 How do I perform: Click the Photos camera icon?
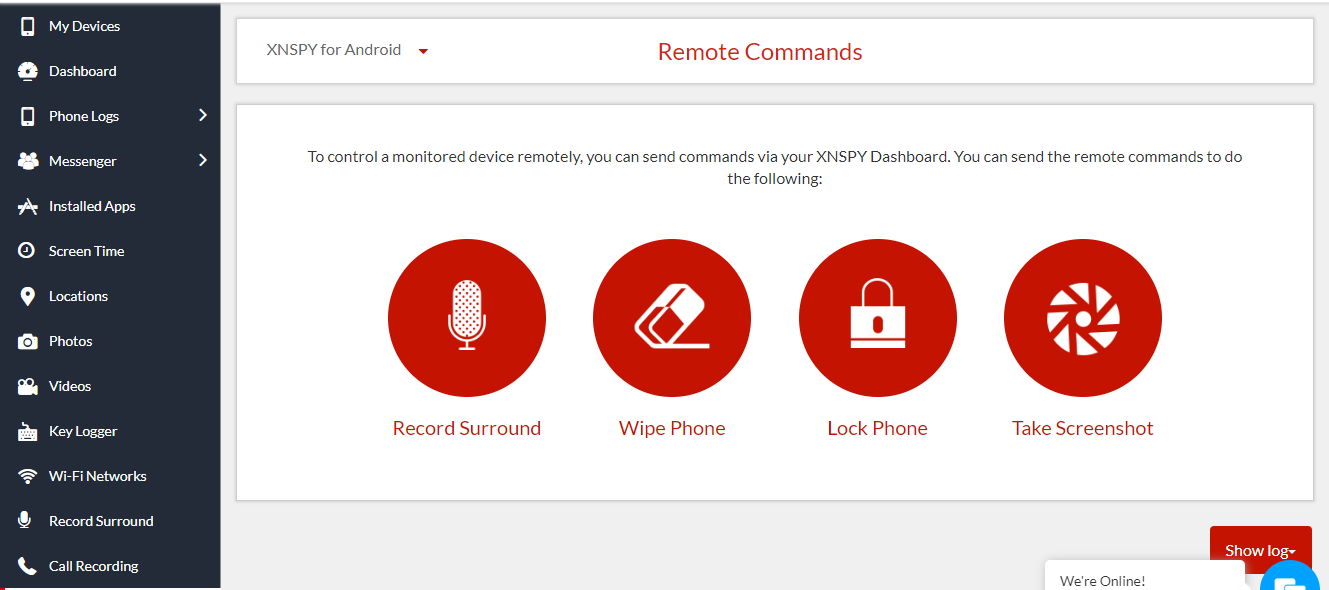28,341
